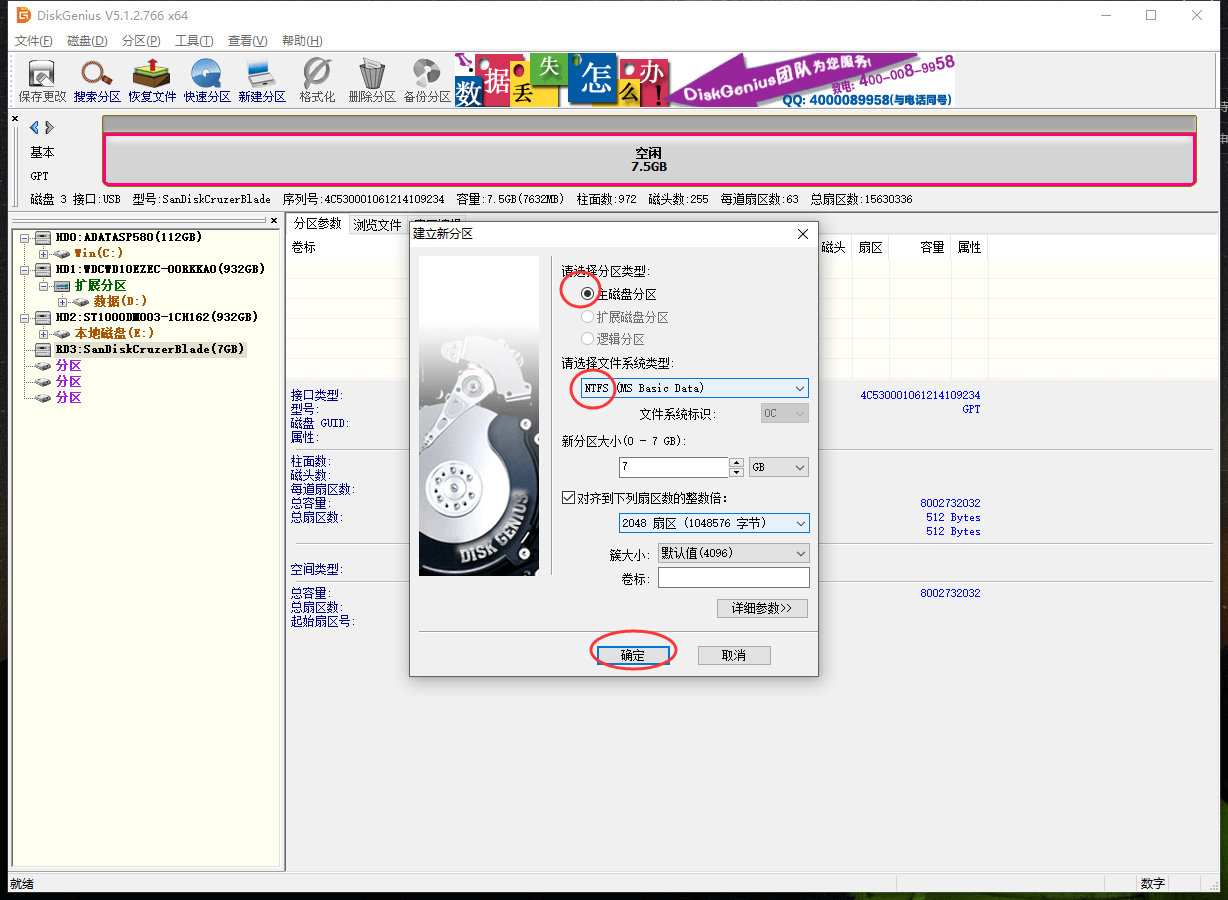Image resolution: width=1228 pixels, height=900 pixels.
Task: Open the 簇大小 默认值(4096) dropdown
Action: [799, 552]
